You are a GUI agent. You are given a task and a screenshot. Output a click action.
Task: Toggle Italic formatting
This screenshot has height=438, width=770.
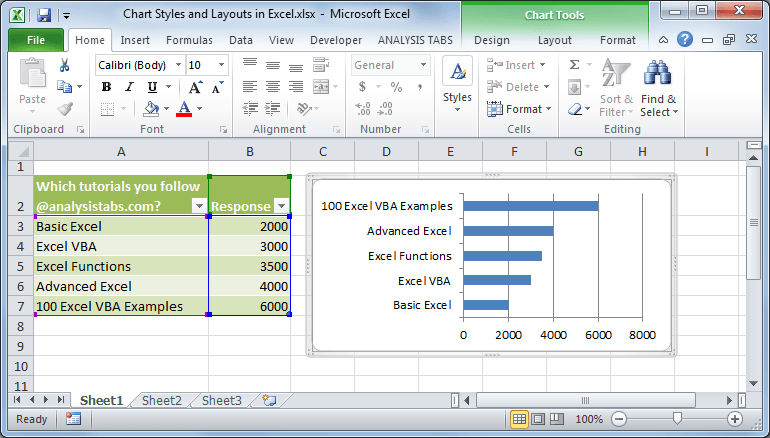(x=129, y=87)
